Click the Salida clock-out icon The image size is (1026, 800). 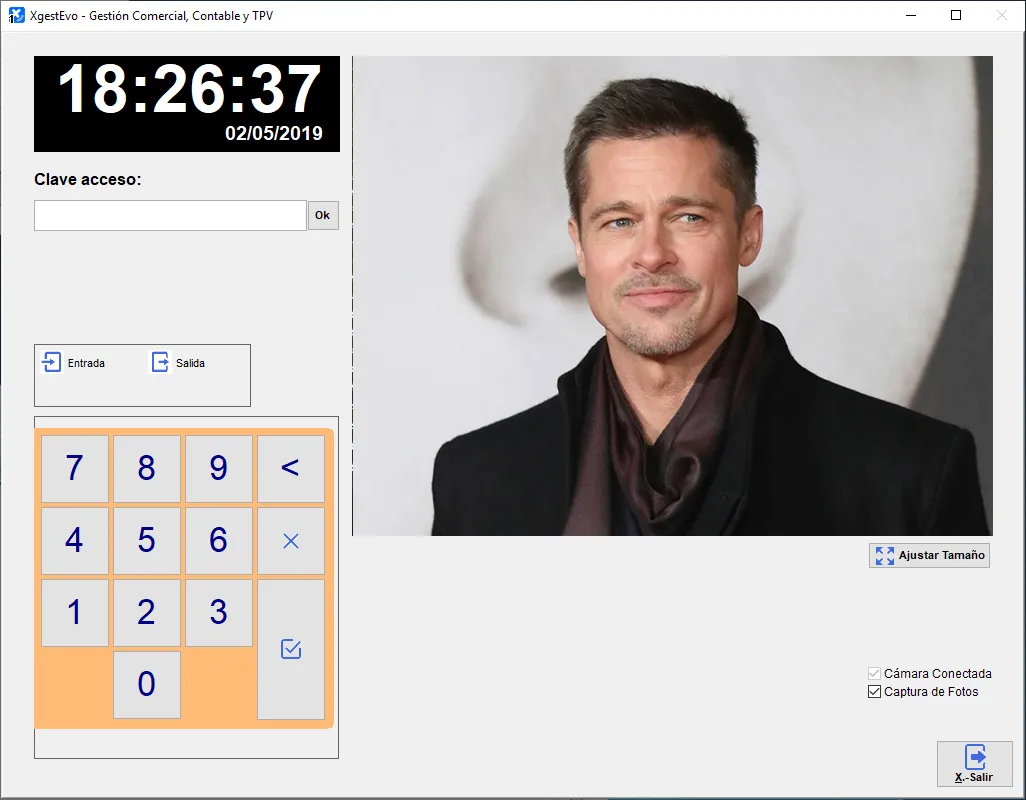[x=161, y=362]
